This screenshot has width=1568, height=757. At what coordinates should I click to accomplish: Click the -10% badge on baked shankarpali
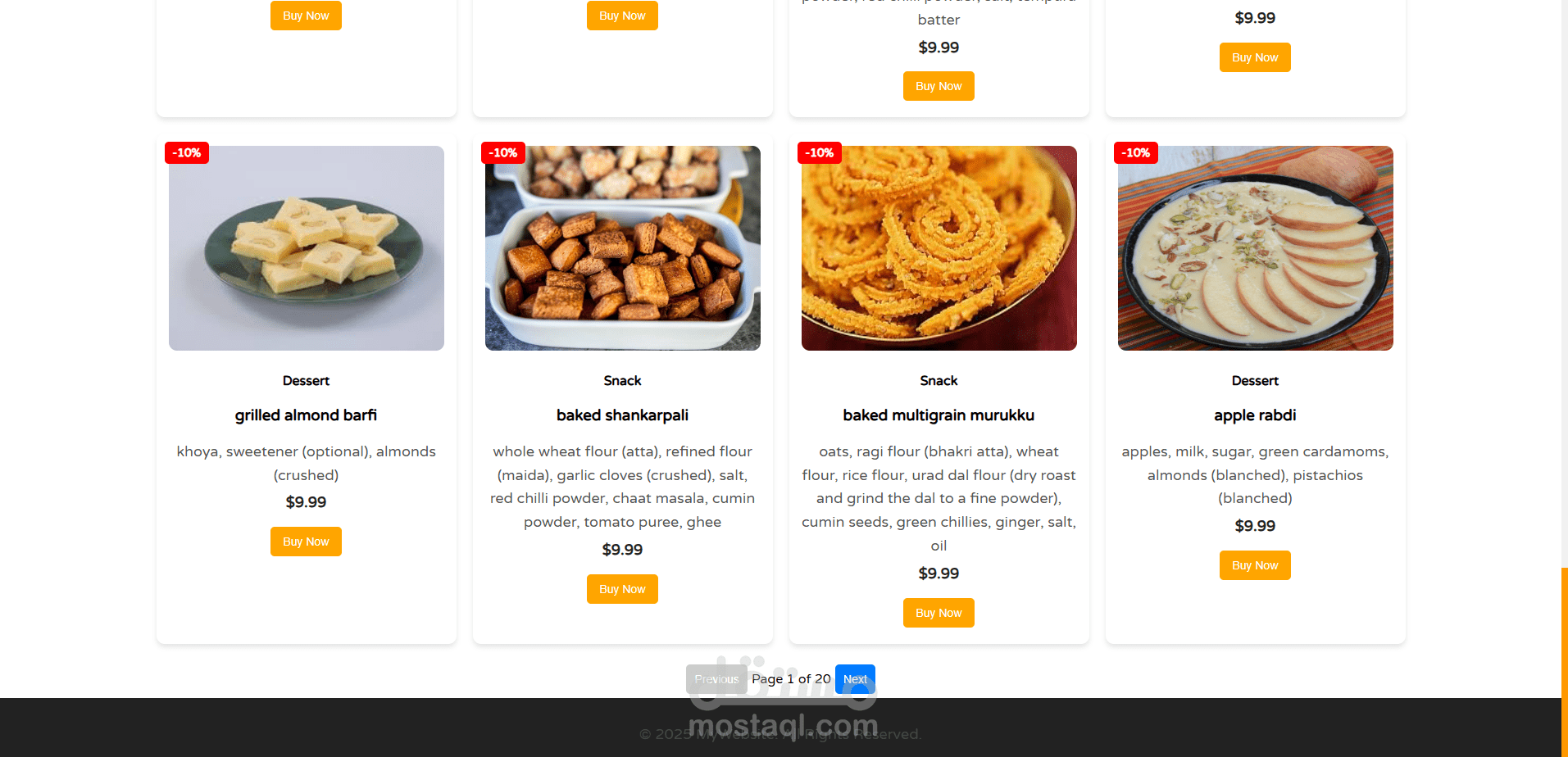tap(503, 153)
